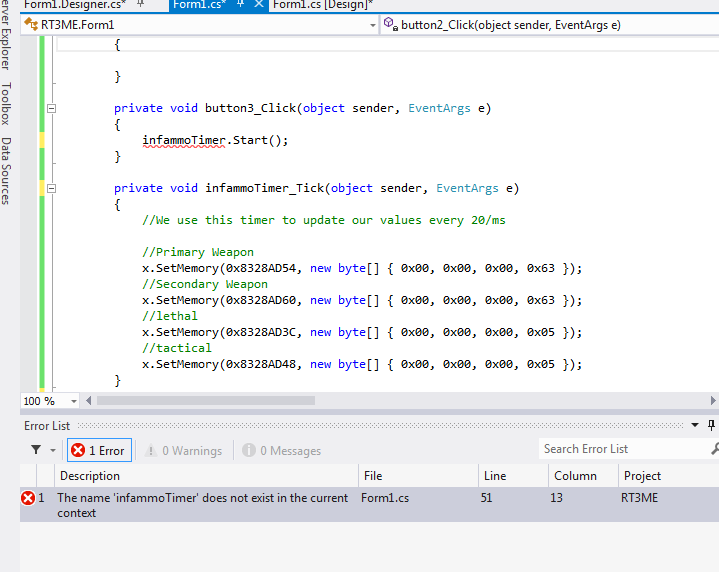The height and width of the screenshot is (572, 719).
Task: Toggle the 0 Warnings filter
Action: click(x=181, y=451)
